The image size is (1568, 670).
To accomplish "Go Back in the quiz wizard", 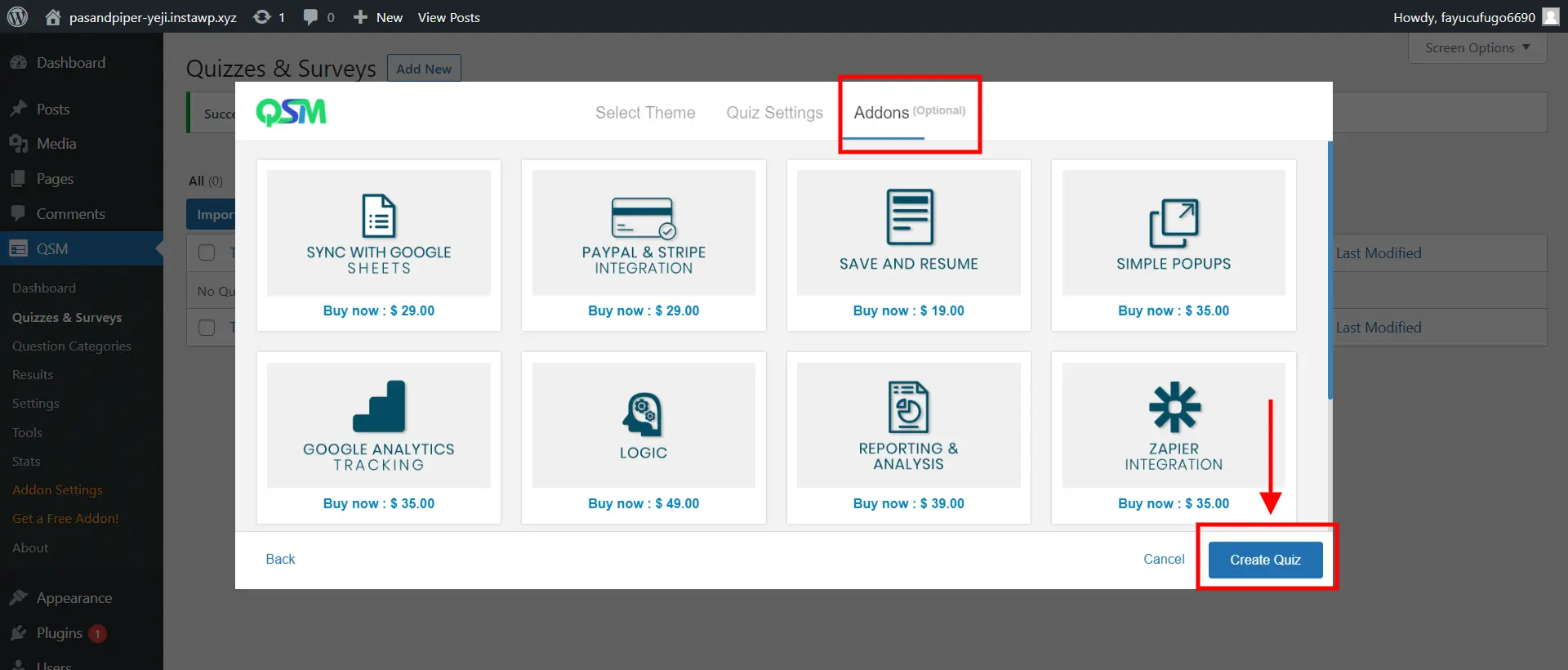I will 280,559.
